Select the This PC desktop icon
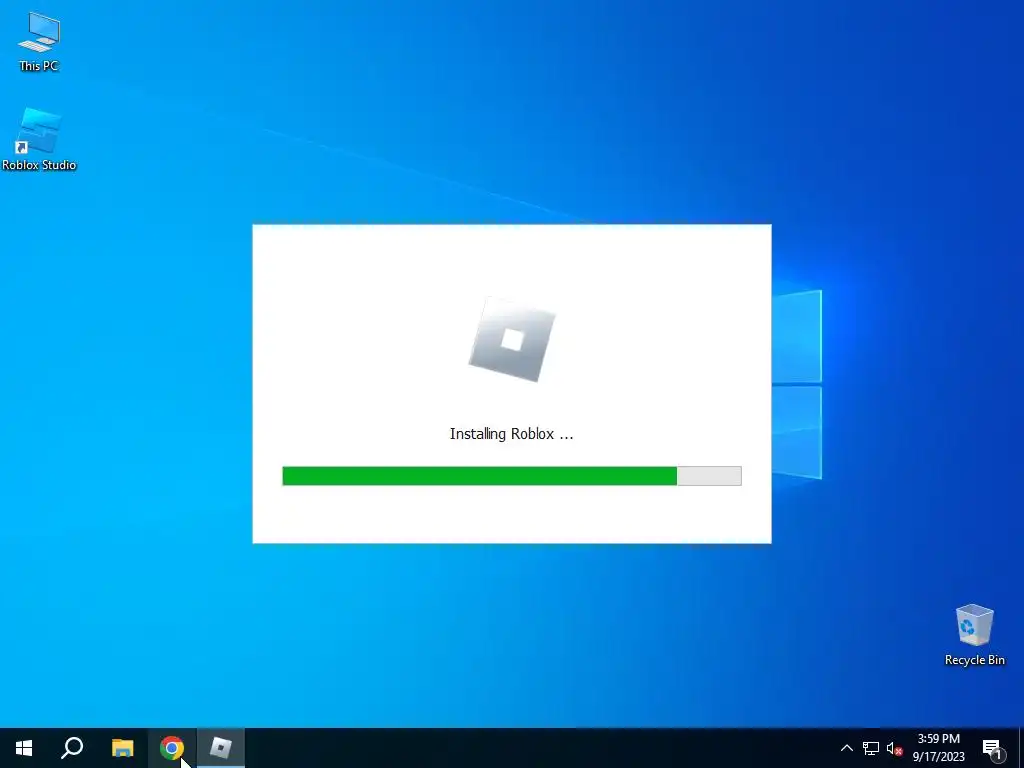Screen dimensions: 1024x768 (39, 42)
